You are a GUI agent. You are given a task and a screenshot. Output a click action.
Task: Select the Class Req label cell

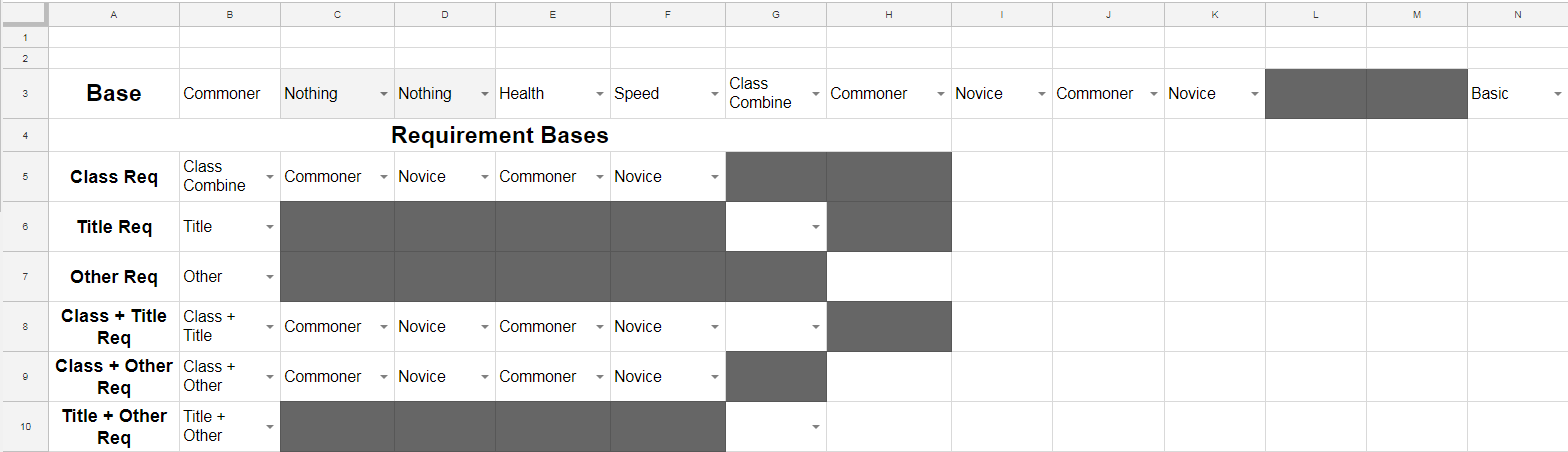(x=114, y=177)
